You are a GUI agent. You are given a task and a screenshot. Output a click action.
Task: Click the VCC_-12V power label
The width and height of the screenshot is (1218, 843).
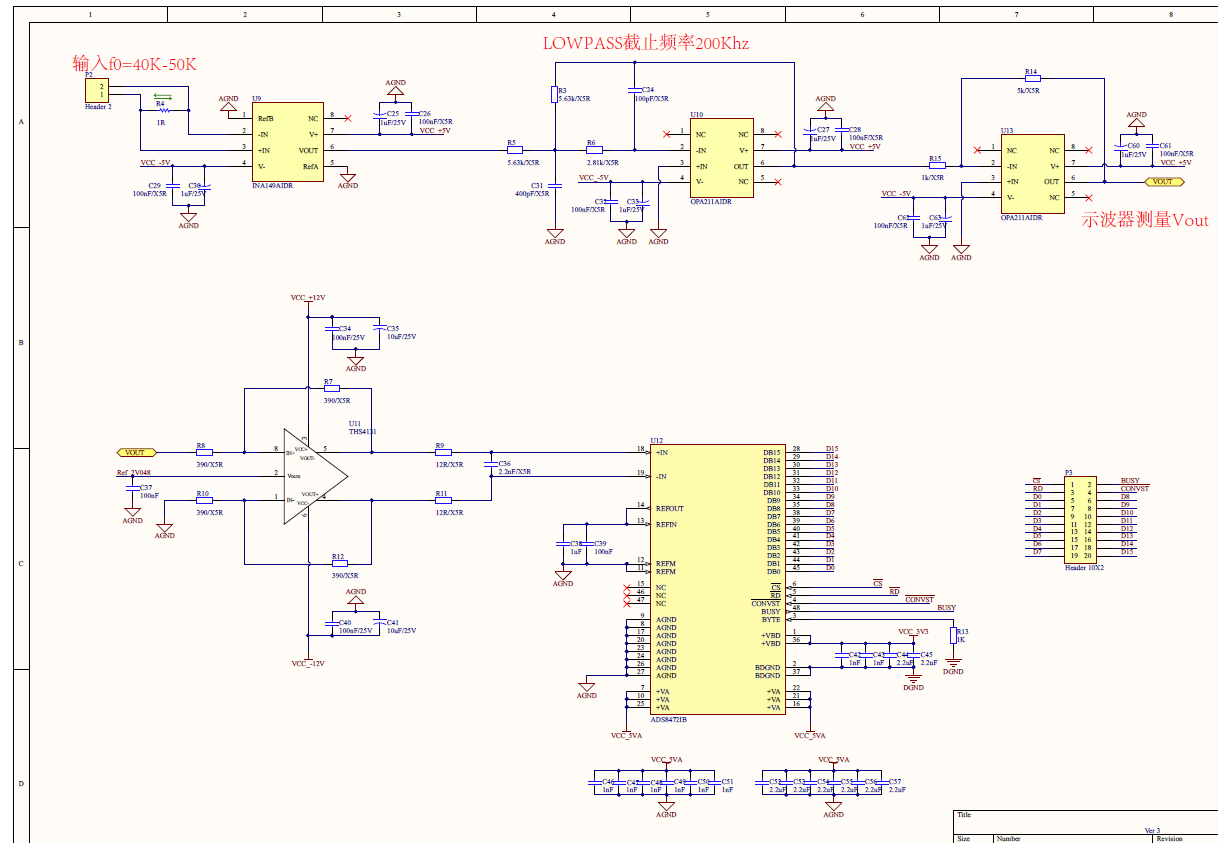(x=307, y=664)
